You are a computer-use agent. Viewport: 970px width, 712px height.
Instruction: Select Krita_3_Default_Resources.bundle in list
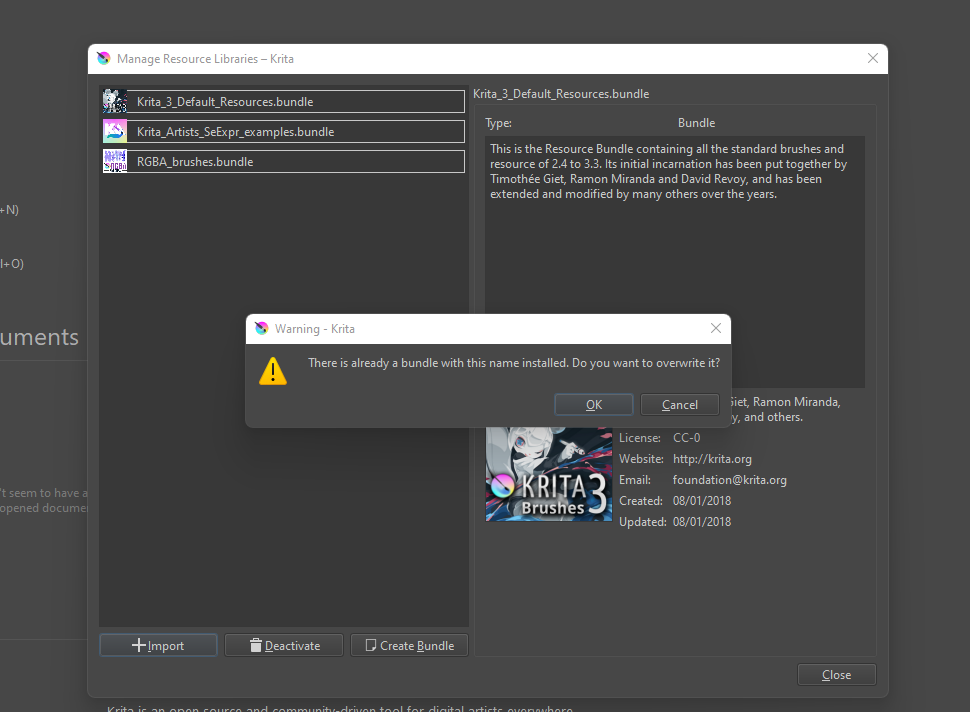tap(284, 101)
